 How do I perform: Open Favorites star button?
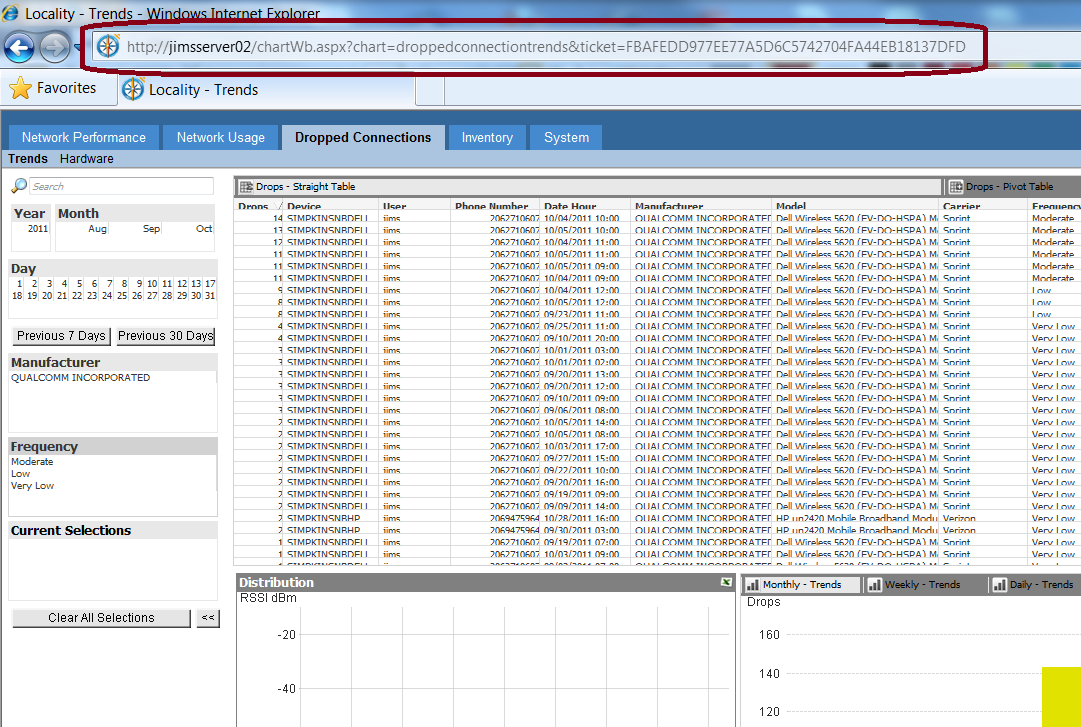54,88
